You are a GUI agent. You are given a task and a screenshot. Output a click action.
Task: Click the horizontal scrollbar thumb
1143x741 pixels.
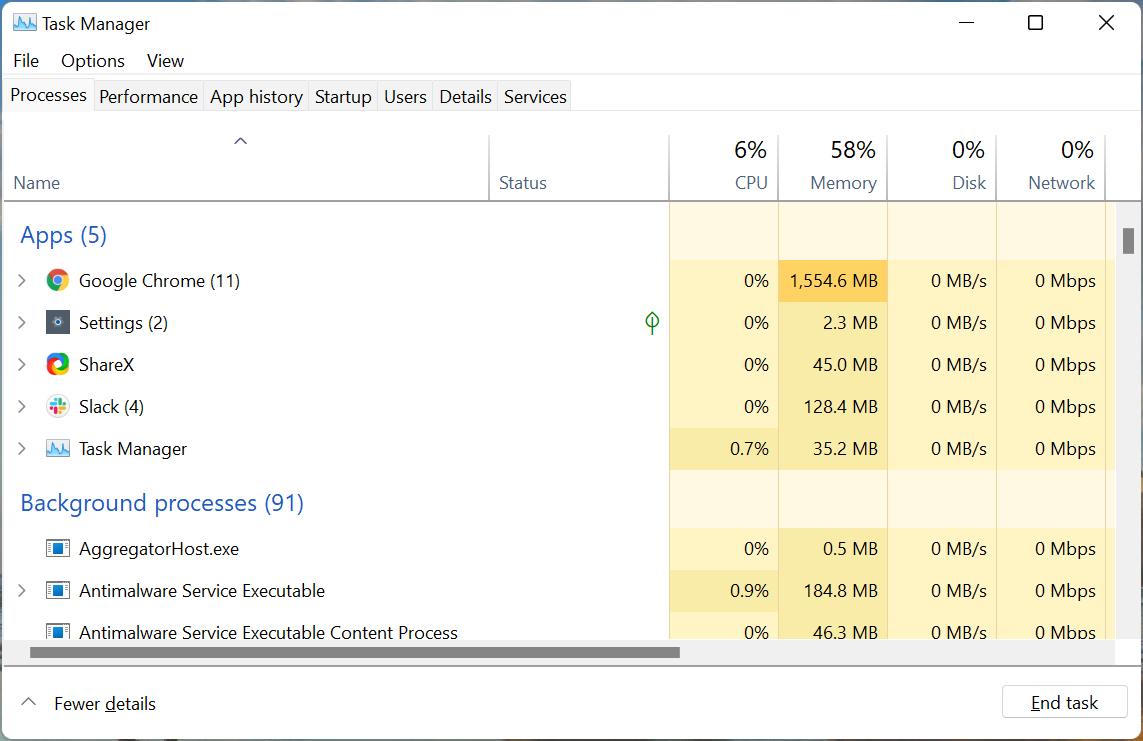[355, 653]
